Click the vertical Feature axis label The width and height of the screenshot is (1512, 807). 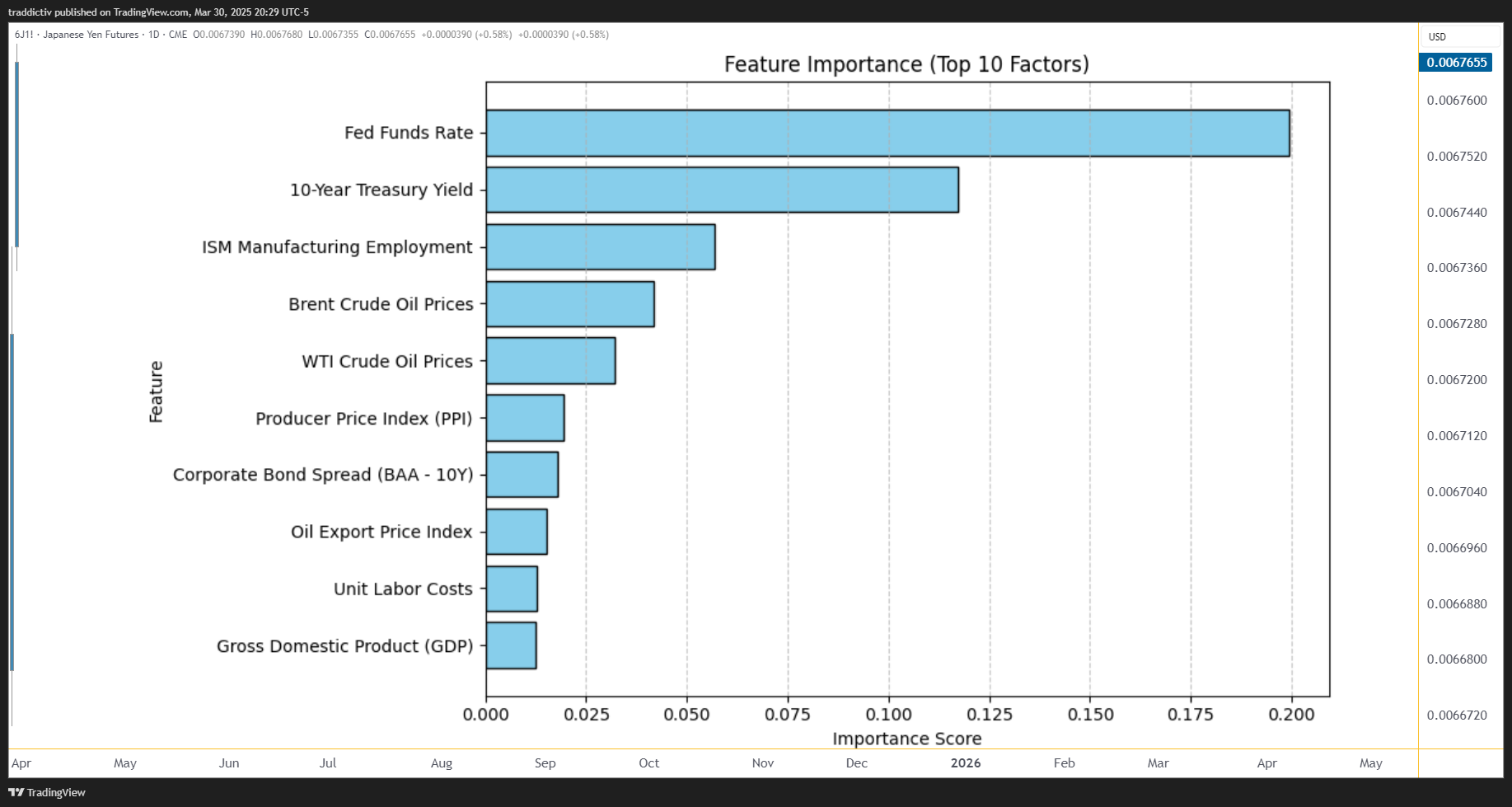coord(156,392)
